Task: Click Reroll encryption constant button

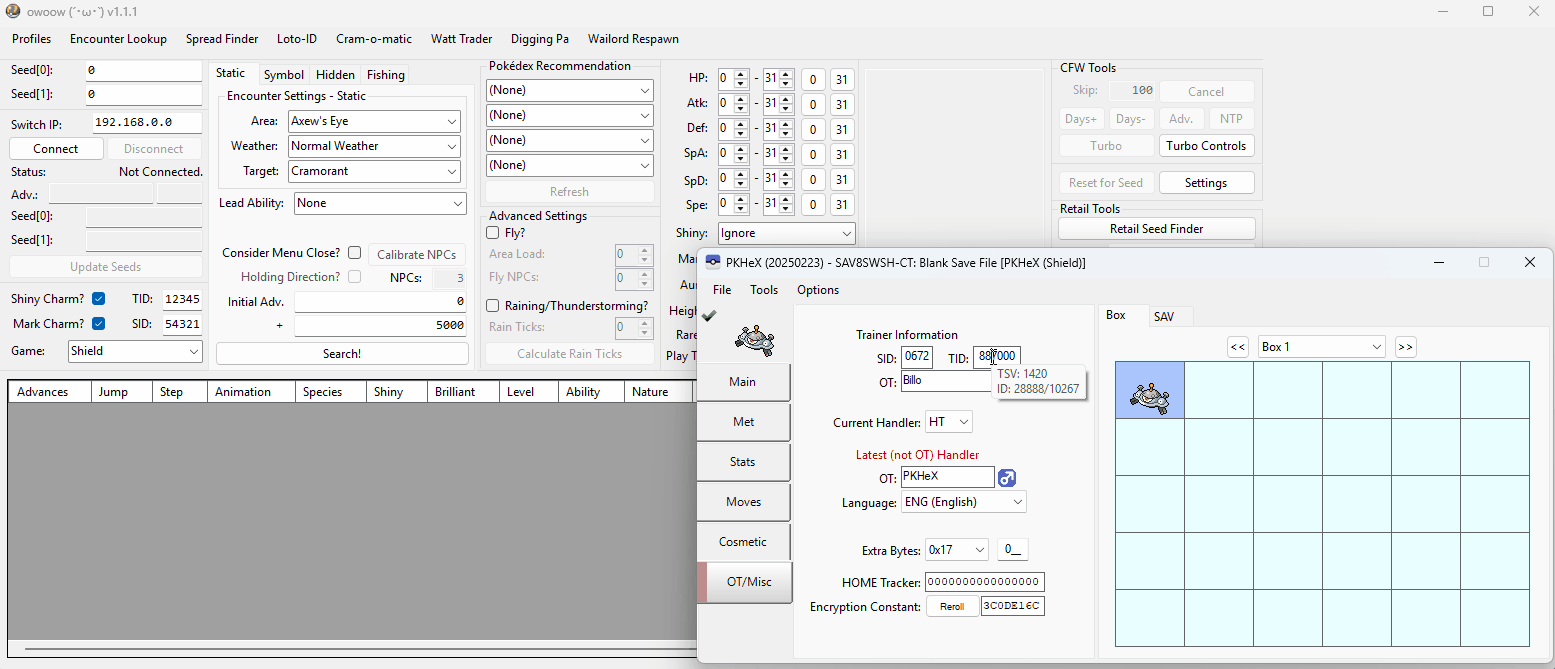Action: (x=952, y=607)
